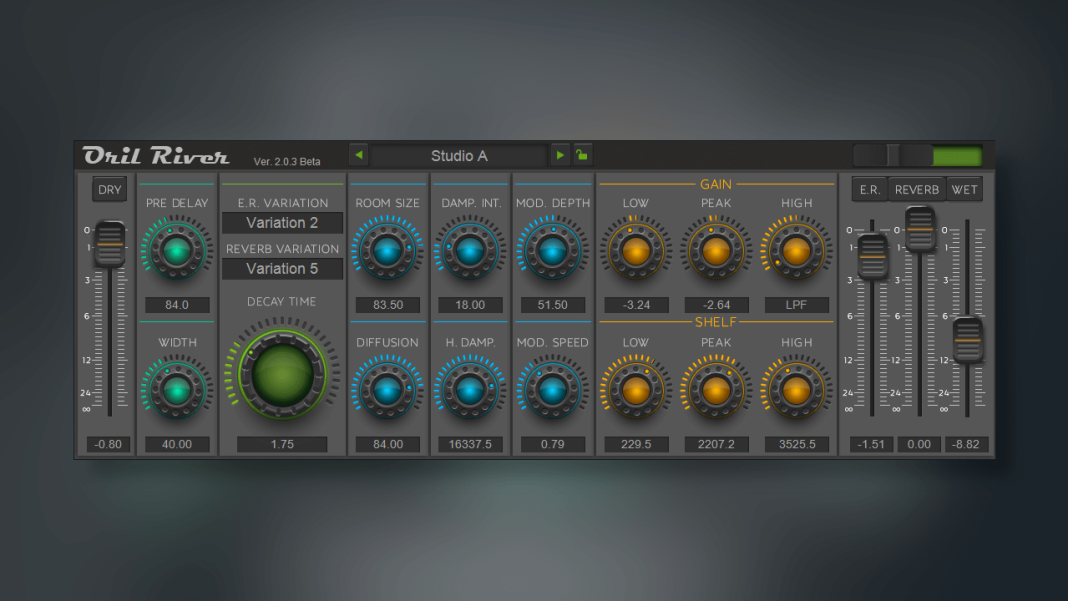Select the WET channel label
This screenshot has width=1068, height=601.
click(964, 188)
